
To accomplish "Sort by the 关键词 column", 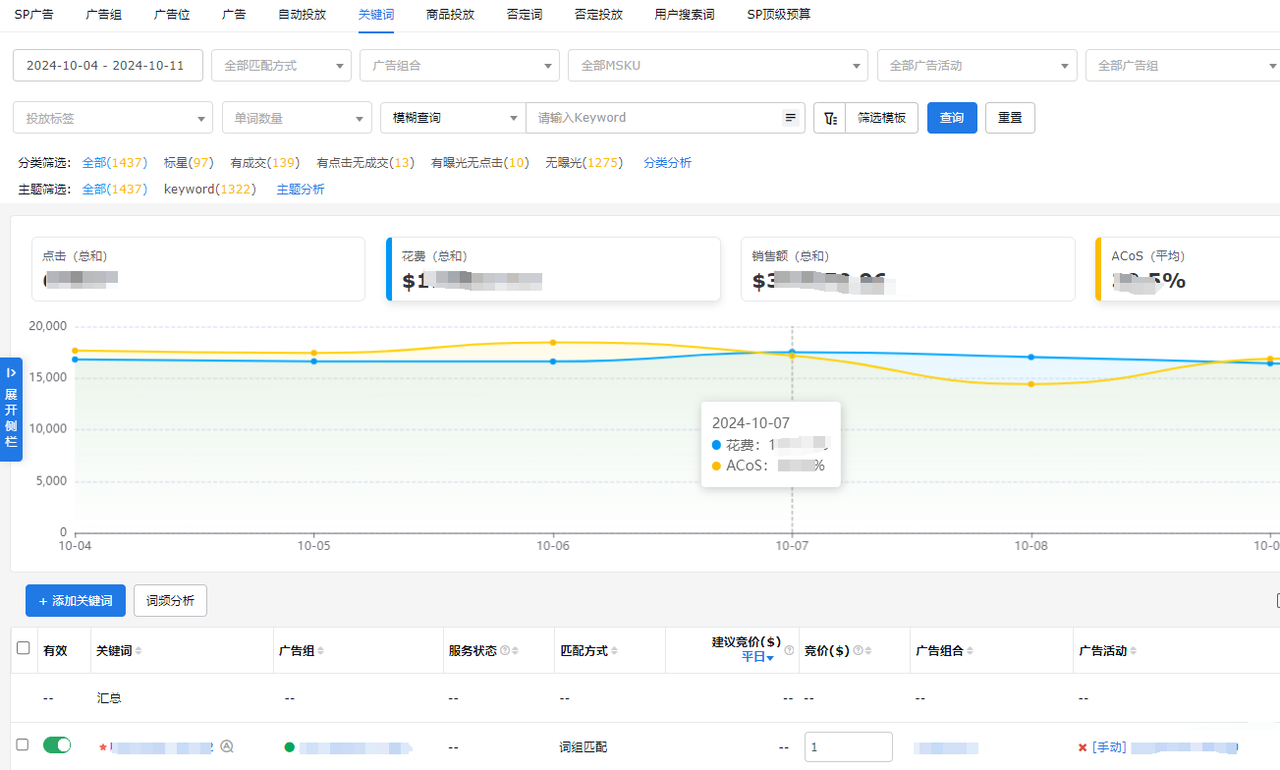I will [x=139, y=651].
